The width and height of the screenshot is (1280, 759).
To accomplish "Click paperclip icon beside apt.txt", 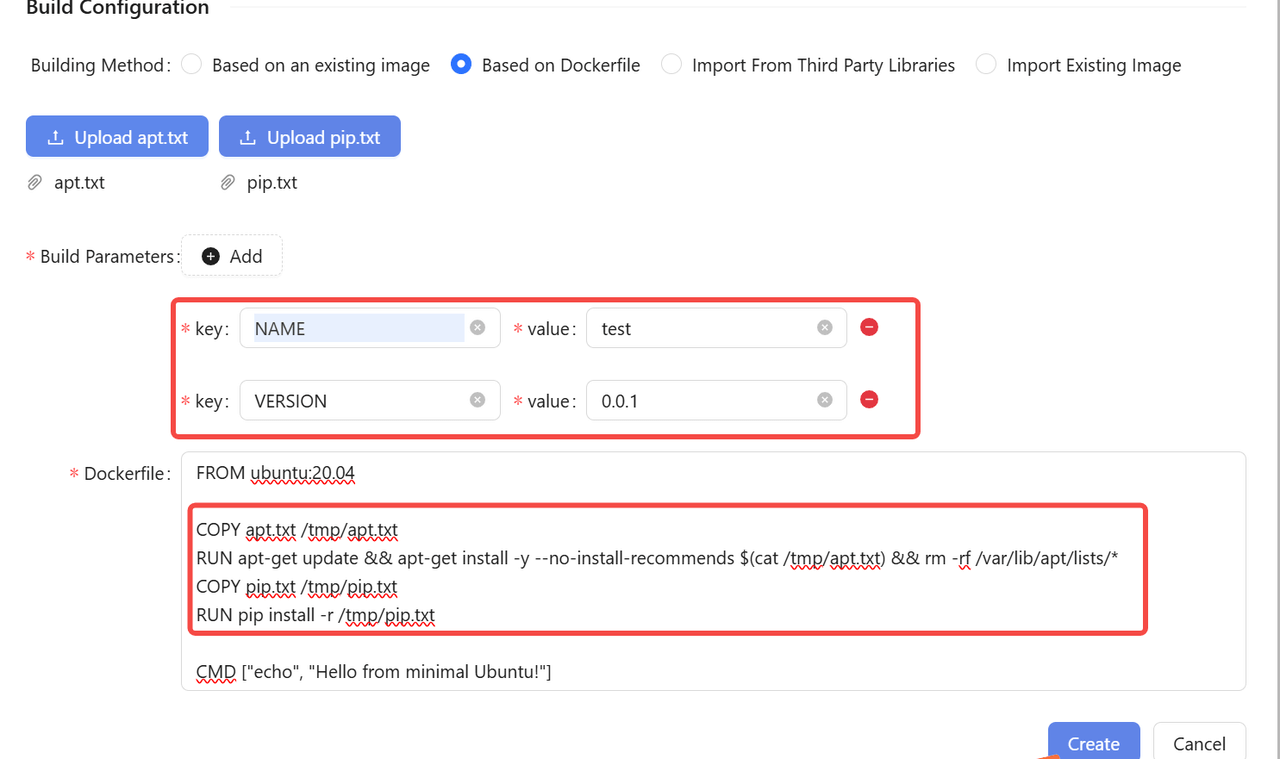I will pyautogui.click(x=35, y=183).
